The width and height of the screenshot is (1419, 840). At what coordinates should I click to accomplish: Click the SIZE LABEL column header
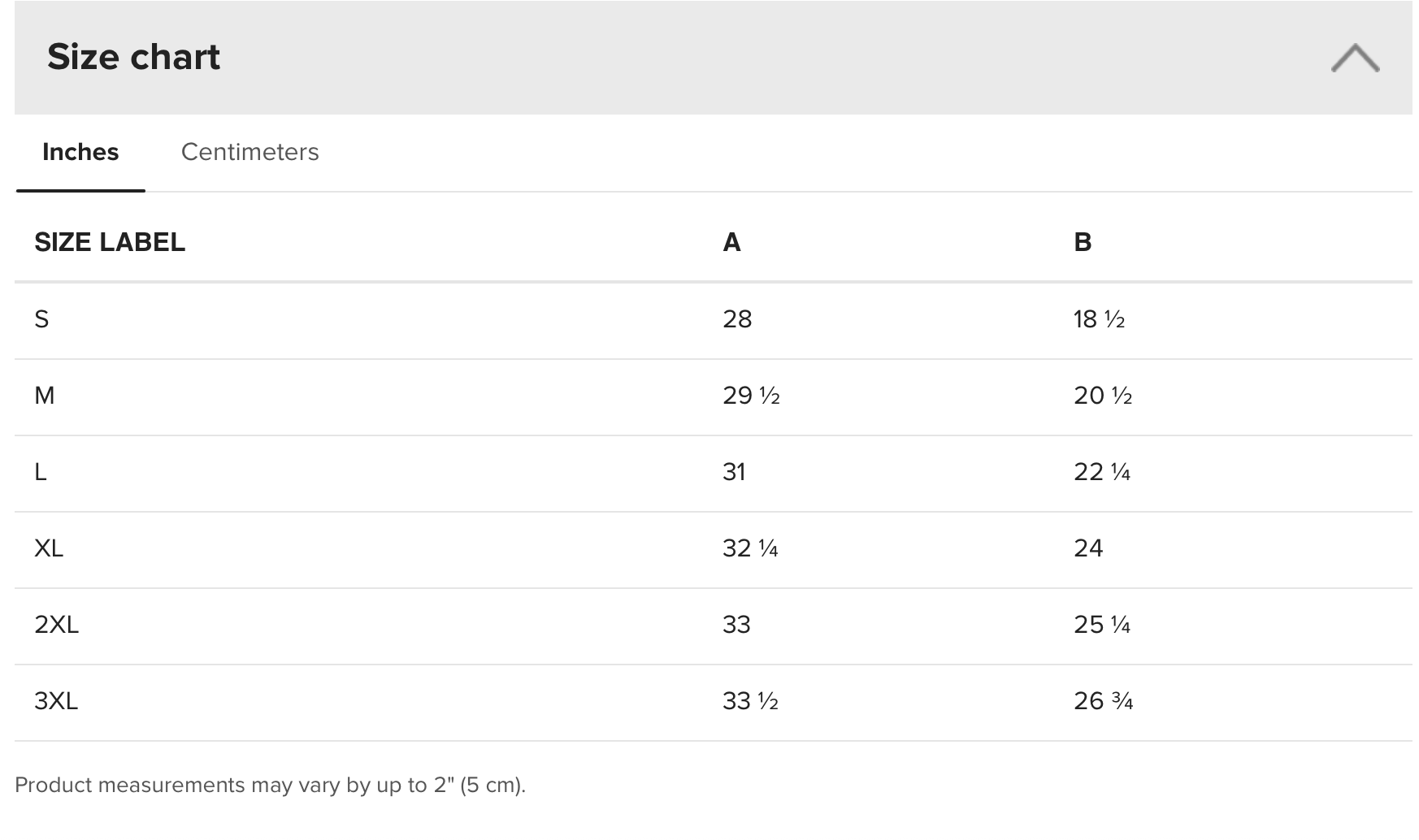pyautogui.click(x=110, y=242)
